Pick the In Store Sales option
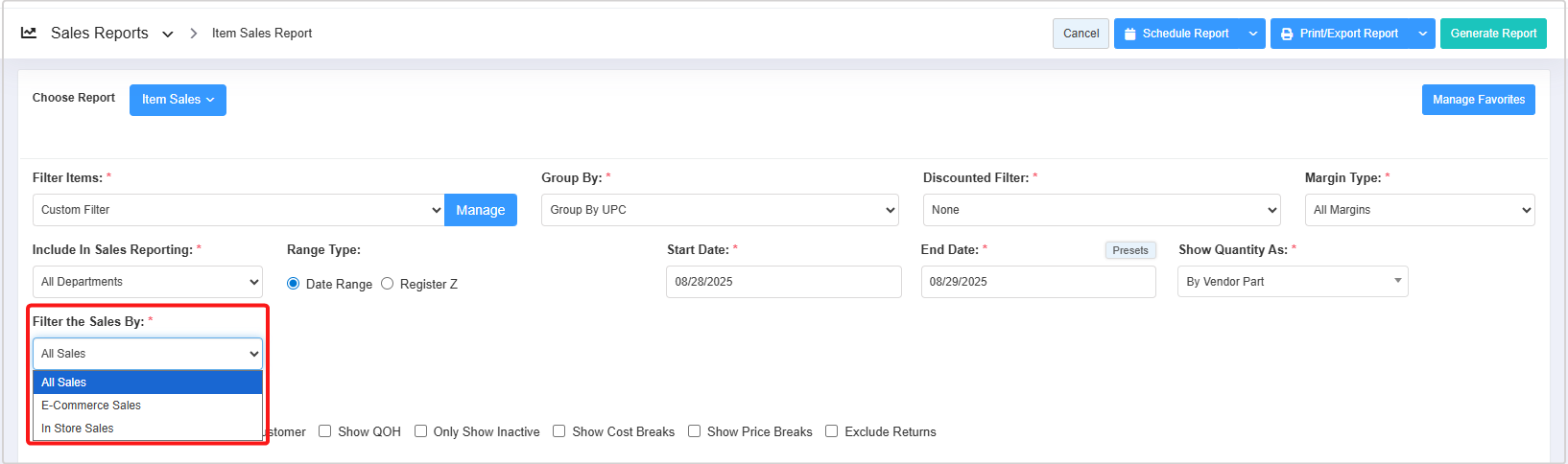Screen dimensions: 1568x464 point(78,429)
